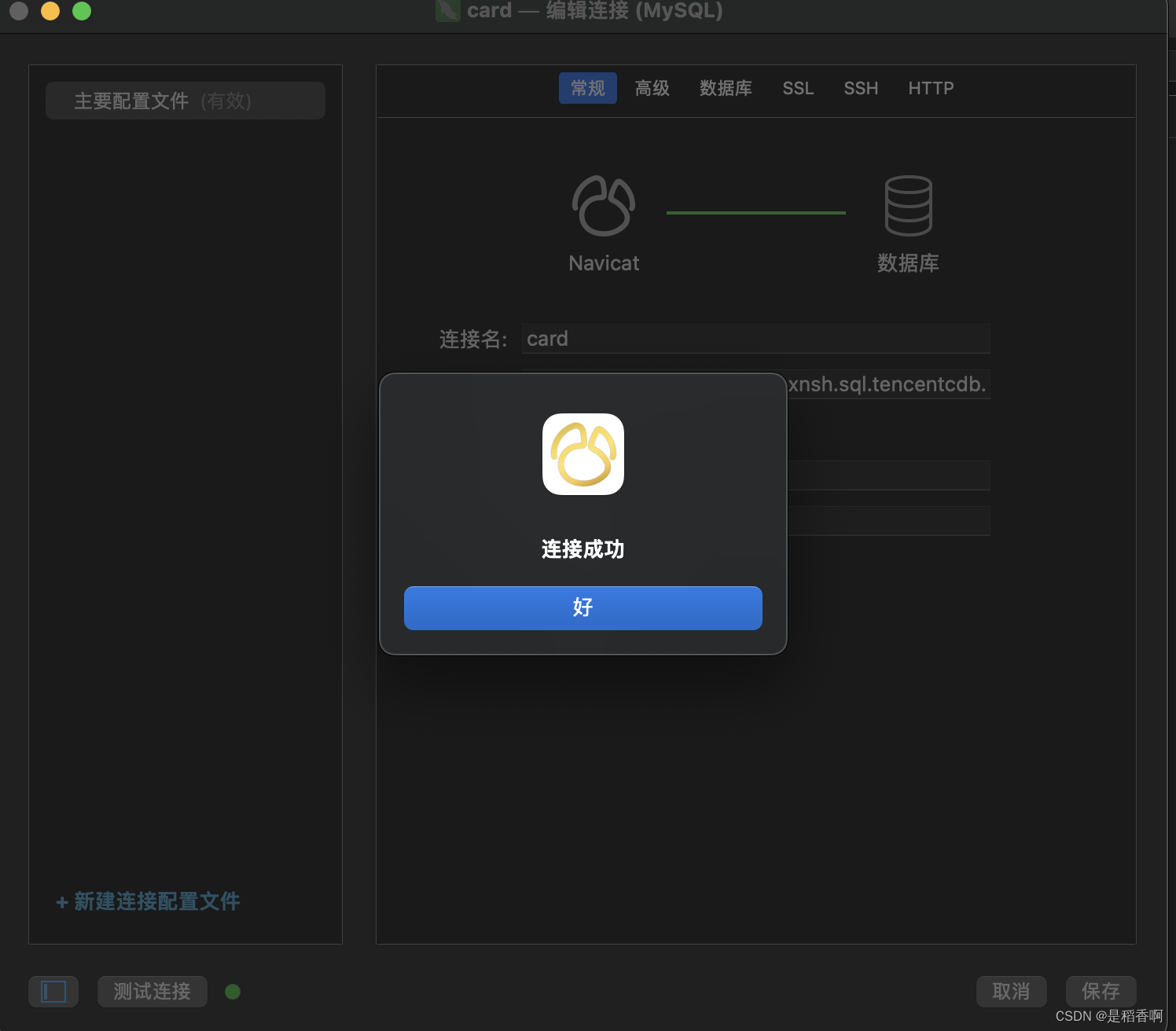Image resolution: width=1176 pixels, height=1031 pixels.
Task: Click the 连接成功 message text
Action: pos(583,549)
